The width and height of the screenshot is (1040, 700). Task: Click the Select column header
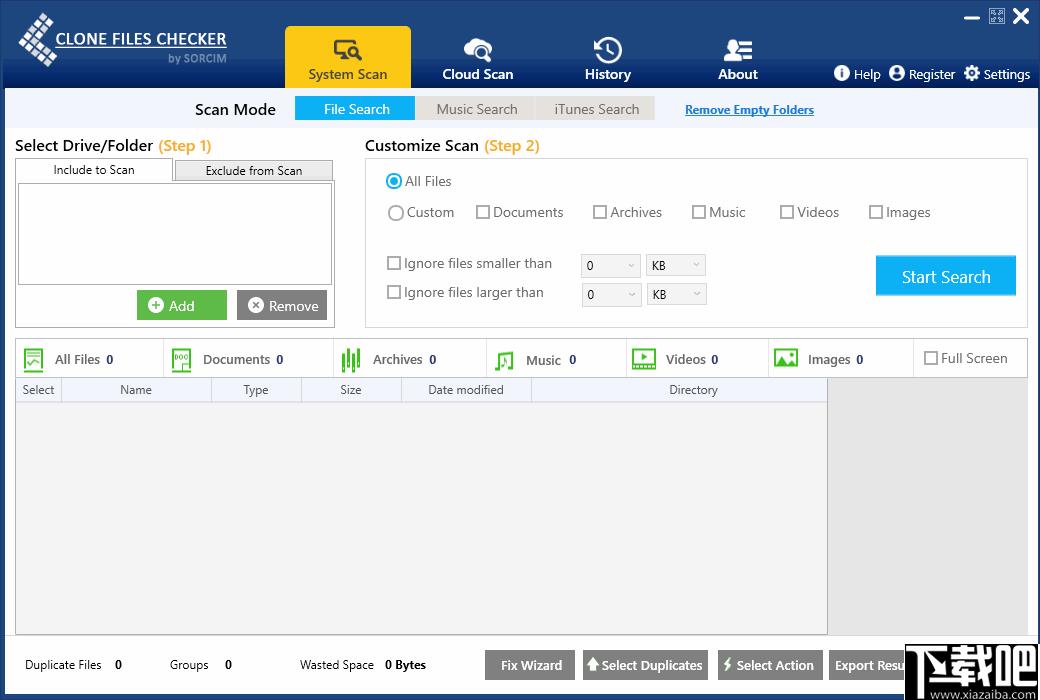click(38, 390)
